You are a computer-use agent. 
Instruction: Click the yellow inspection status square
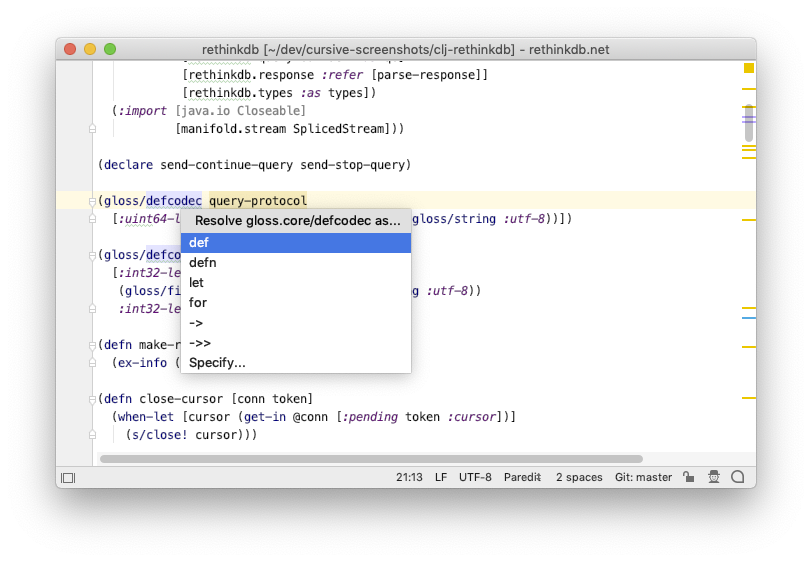pyautogui.click(x=749, y=68)
